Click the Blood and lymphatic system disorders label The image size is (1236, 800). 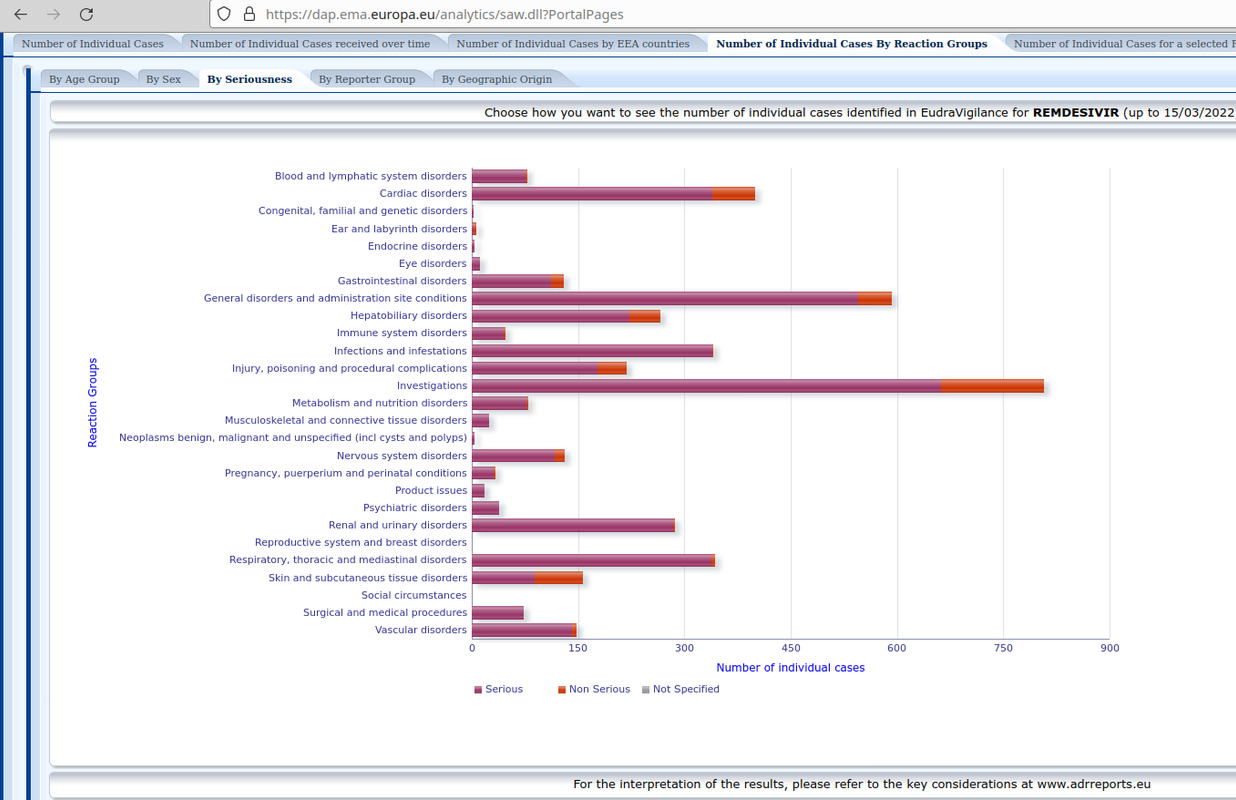(x=371, y=176)
